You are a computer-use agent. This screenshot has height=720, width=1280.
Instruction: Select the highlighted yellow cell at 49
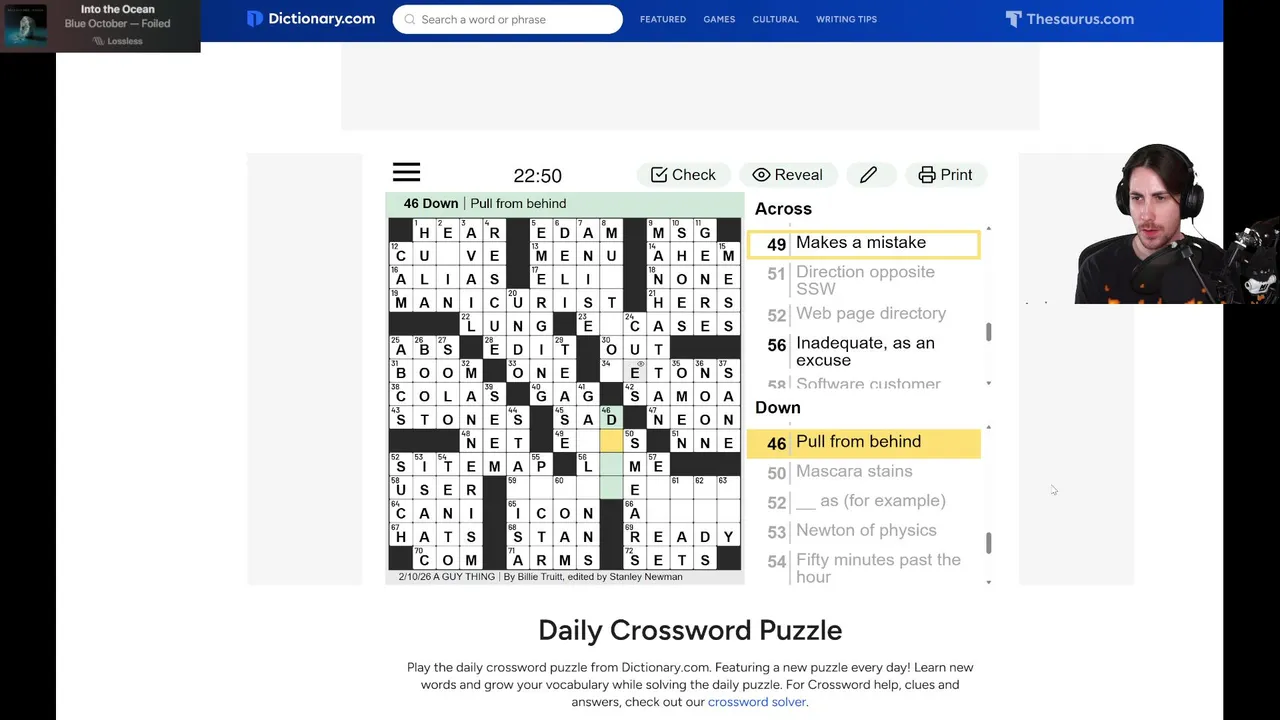pyautogui.click(x=610, y=441)
